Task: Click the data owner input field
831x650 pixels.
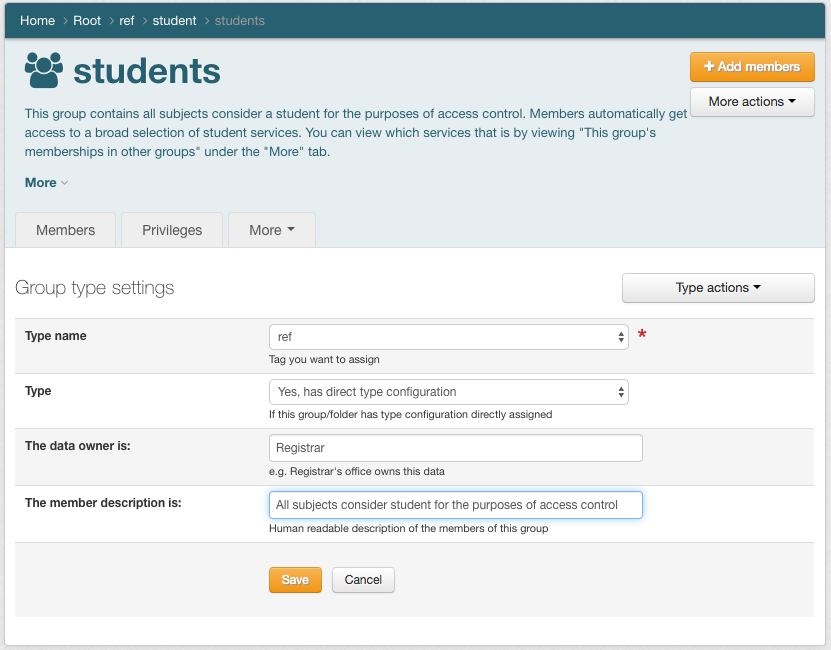Action: (455, 448)
